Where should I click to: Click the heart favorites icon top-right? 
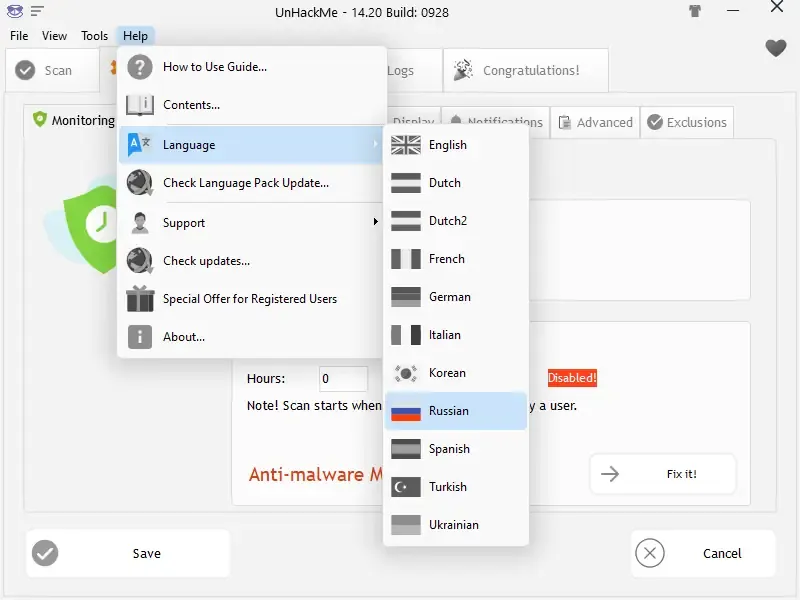[775, 47]
